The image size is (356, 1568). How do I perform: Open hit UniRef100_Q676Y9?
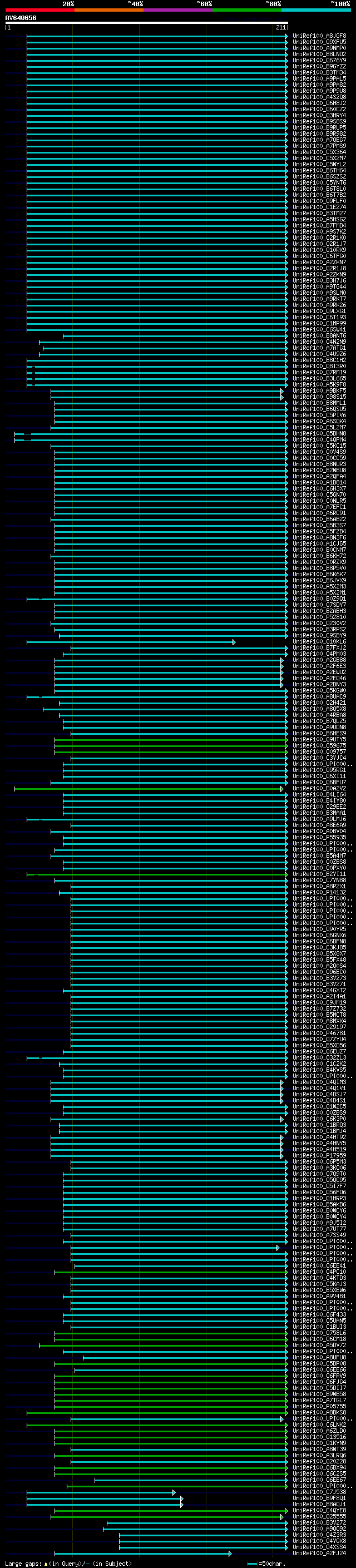319,60
